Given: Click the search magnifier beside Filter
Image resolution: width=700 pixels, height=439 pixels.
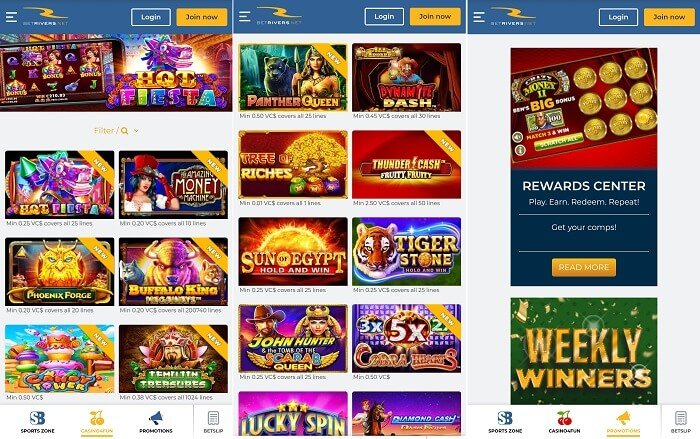Looking at the screenshot, I should 125,131.
